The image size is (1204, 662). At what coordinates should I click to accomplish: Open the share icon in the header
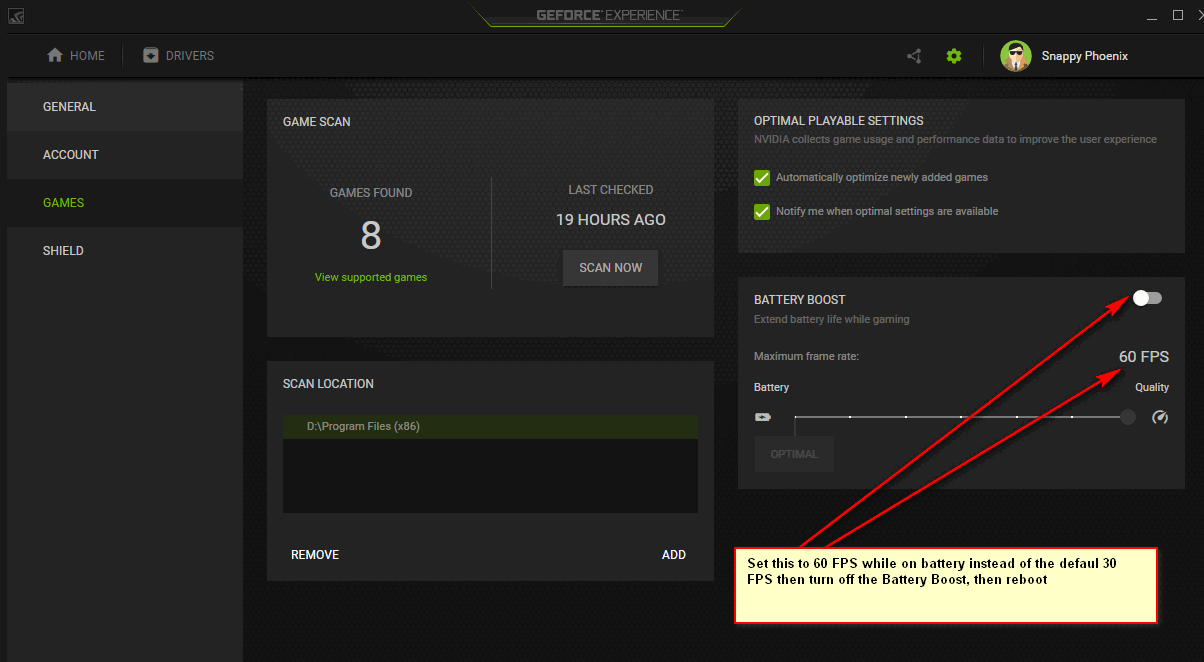(914, 56)
